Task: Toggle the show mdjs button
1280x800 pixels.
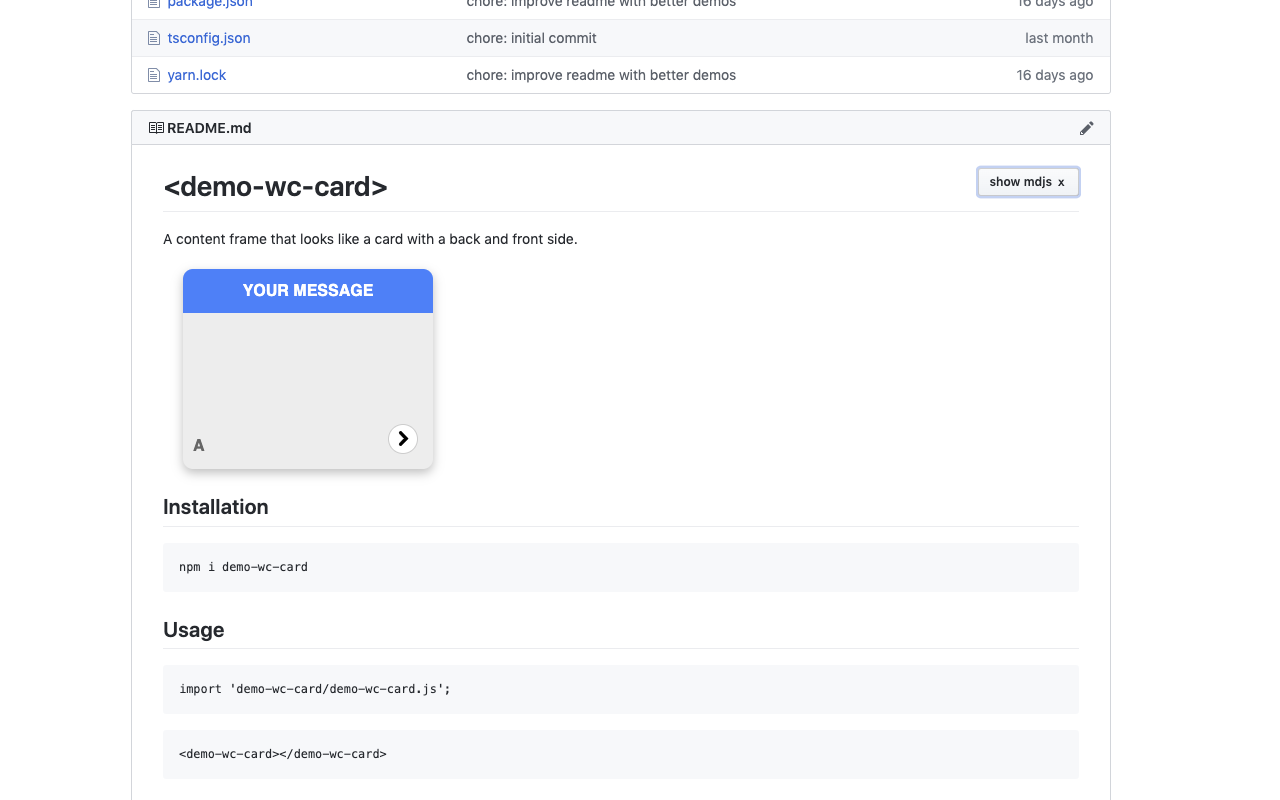Action: (x=1028, y=182)
